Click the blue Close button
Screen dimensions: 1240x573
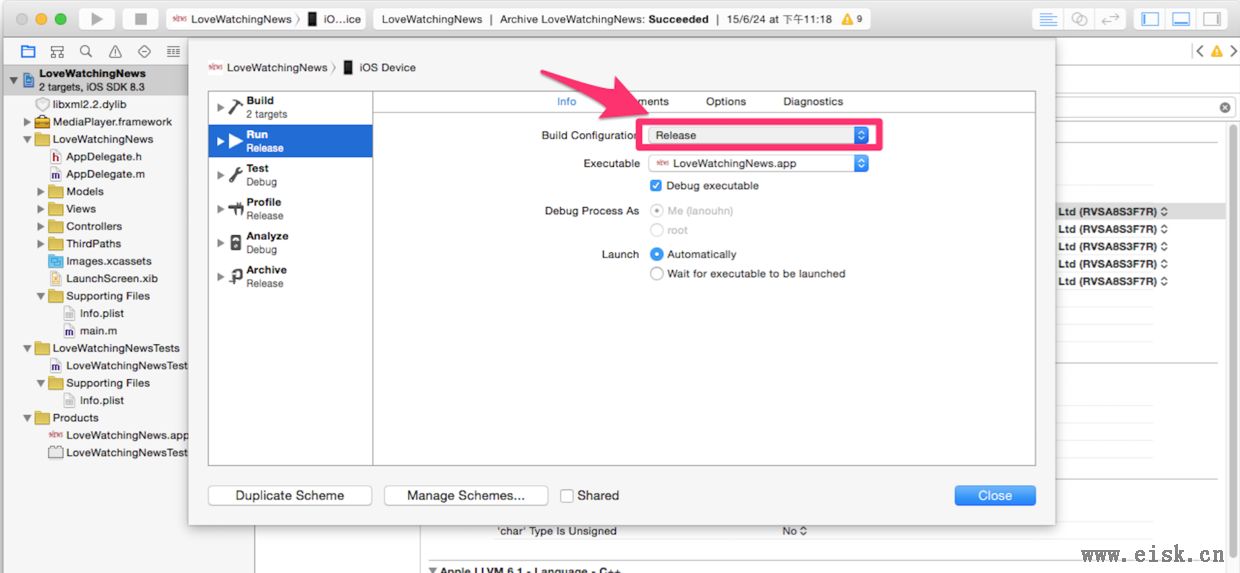995,496
